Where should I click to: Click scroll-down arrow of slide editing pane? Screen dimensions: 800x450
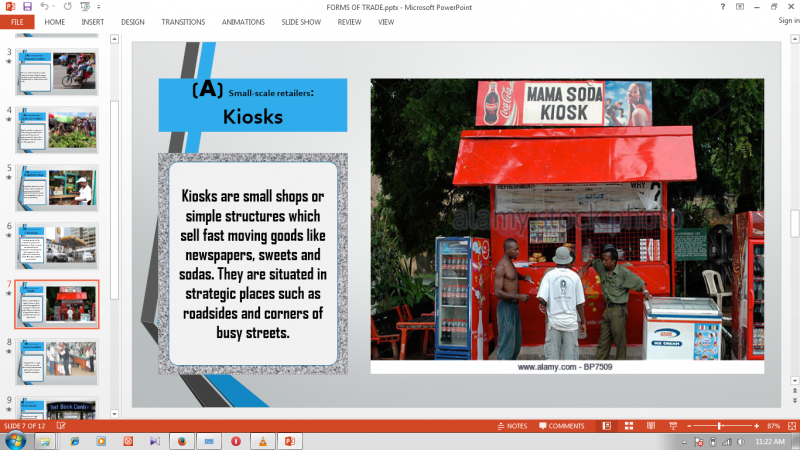tap(794, 381)
